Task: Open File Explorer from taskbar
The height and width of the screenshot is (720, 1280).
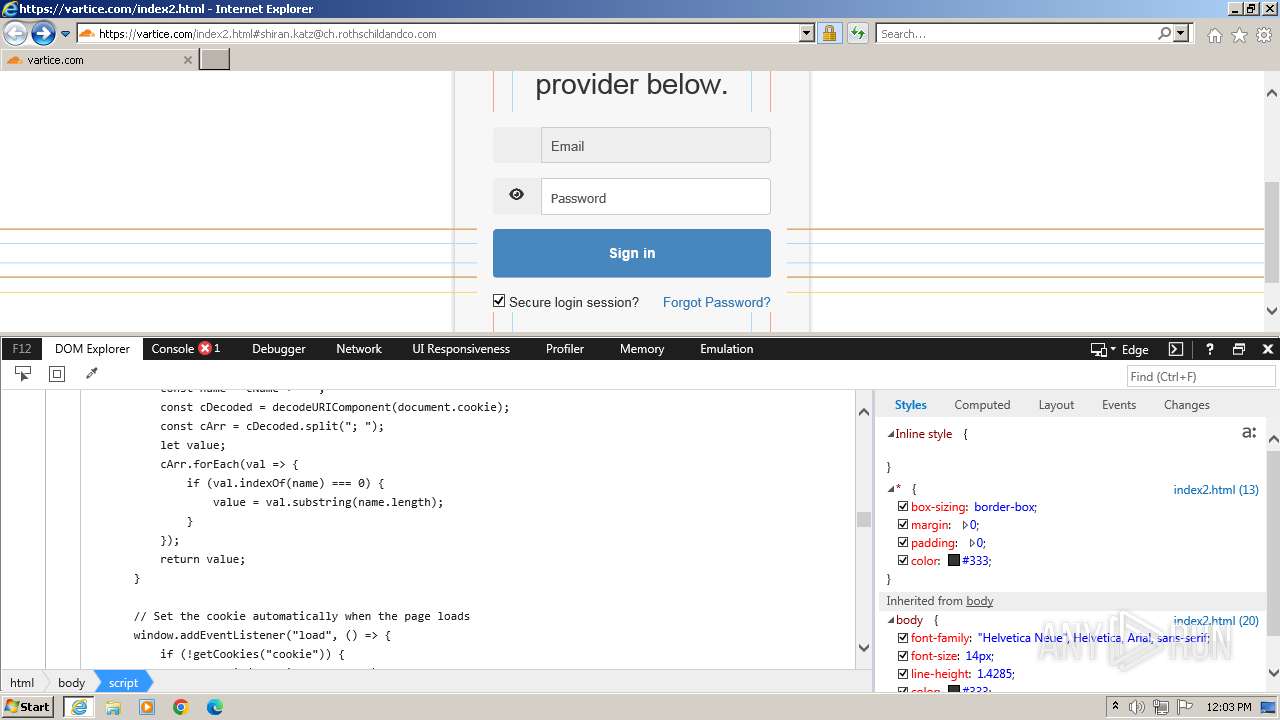Action: coord(113,707)
